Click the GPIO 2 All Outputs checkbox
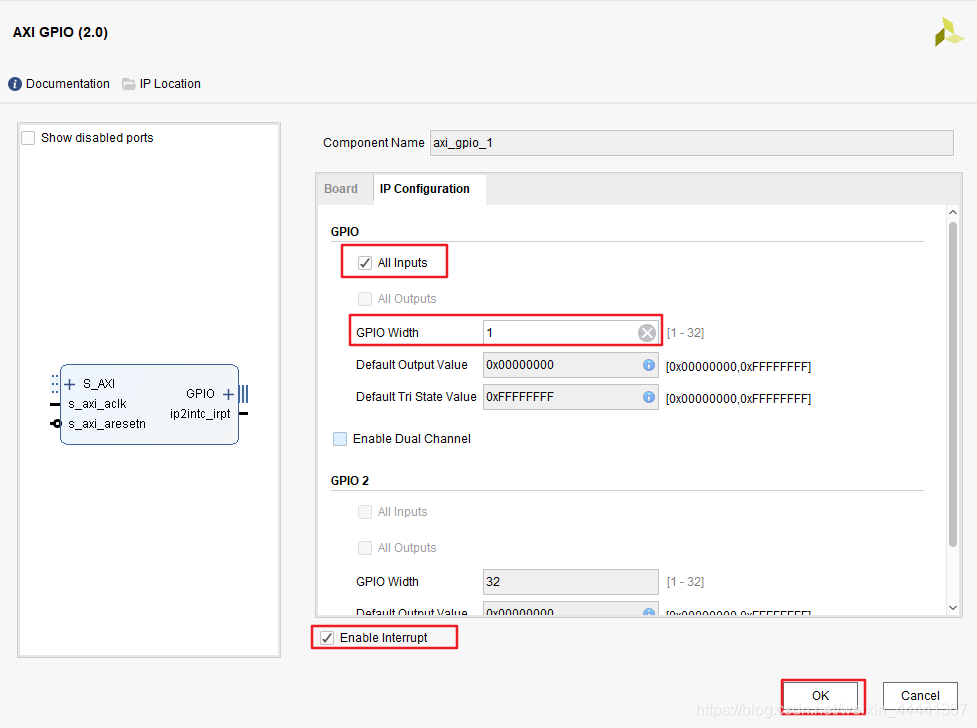Viewport: 977px width, 728px height. (x=365, y=548)
